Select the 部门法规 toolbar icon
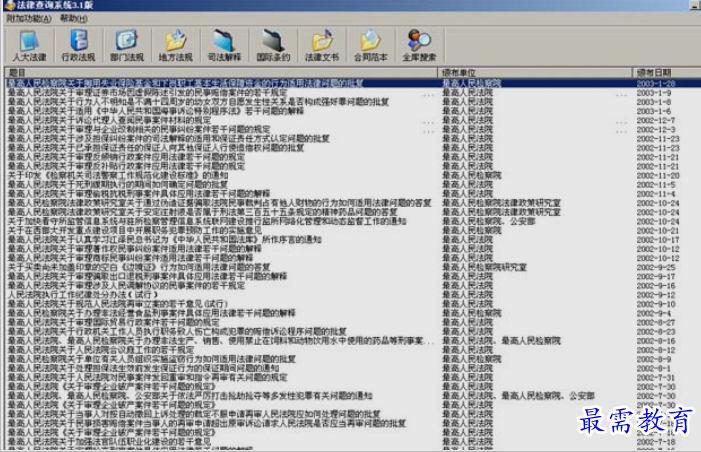The width and height of the screenshot is (701, 452). tap(127, 46)
